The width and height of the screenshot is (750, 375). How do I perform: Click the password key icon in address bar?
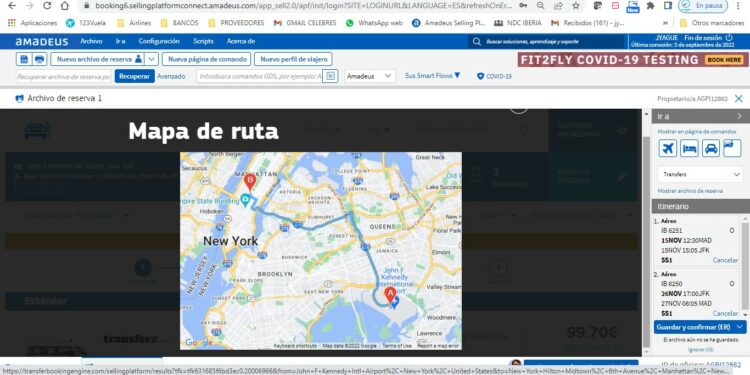[x=523, y=6]
